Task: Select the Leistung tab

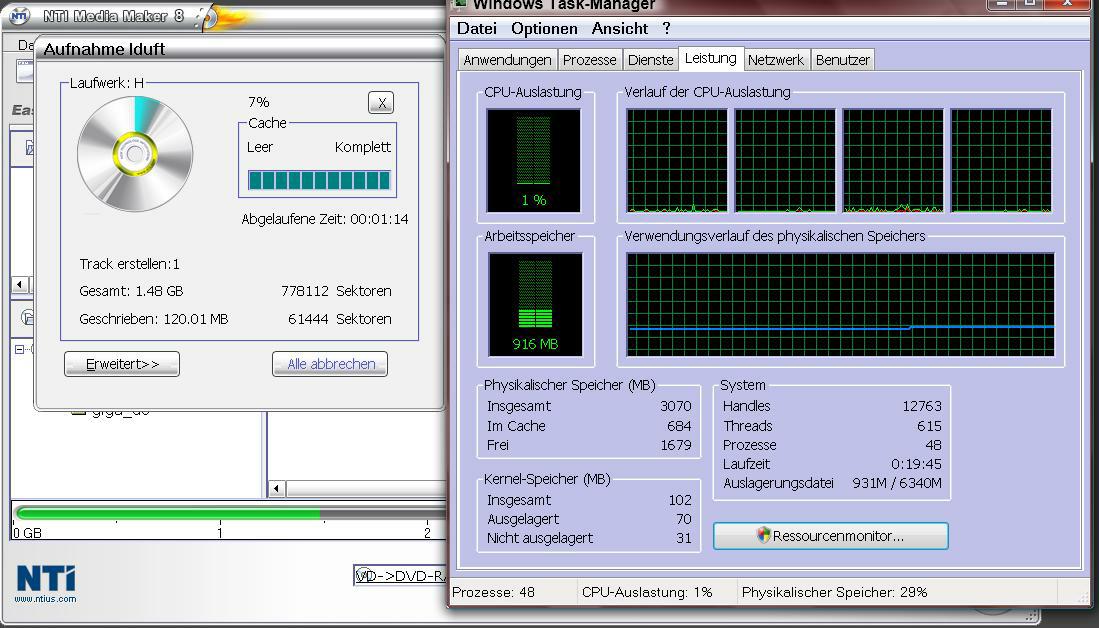Action: 711,58
